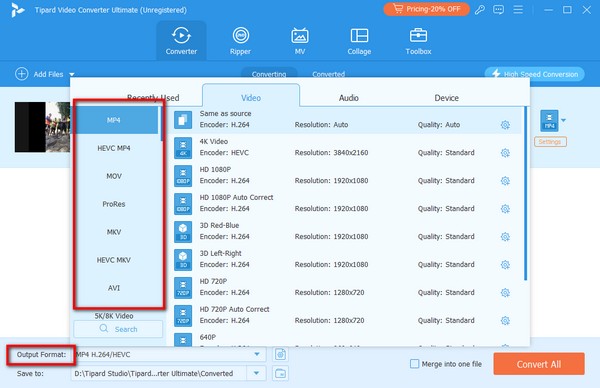Open the feedback chat icon
The height and width of the screenshot is (388, 600).
(498, 10)
